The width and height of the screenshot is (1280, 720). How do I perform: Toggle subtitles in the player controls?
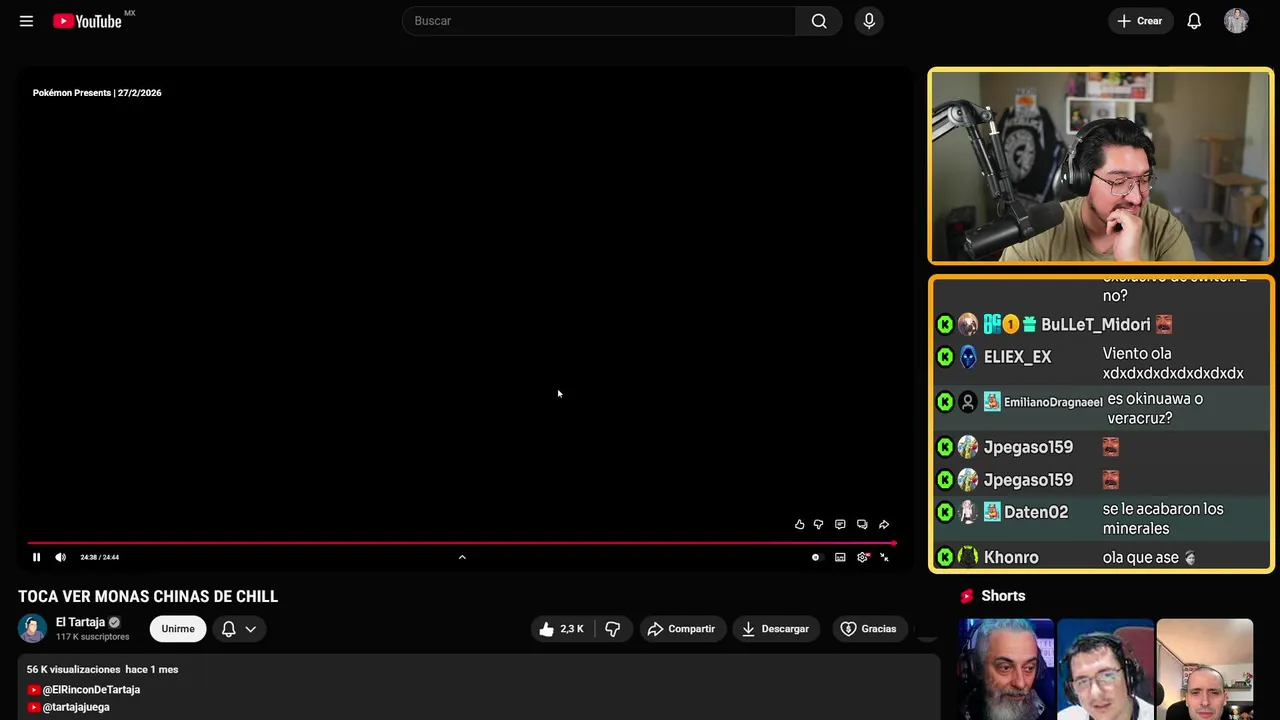click(840, 557)
